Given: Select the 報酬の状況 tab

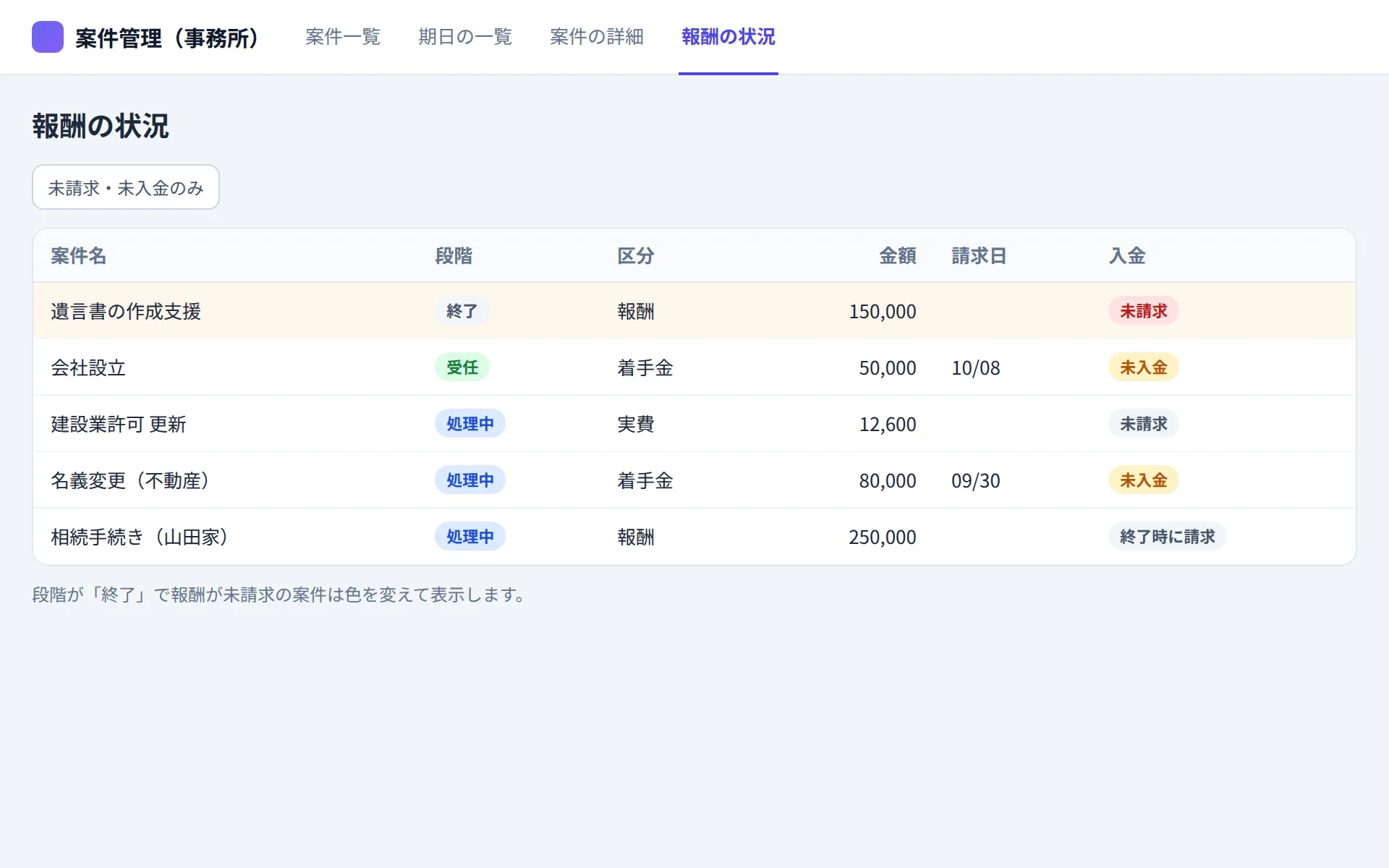Looking at the screenshot, I should coord(729,37).
